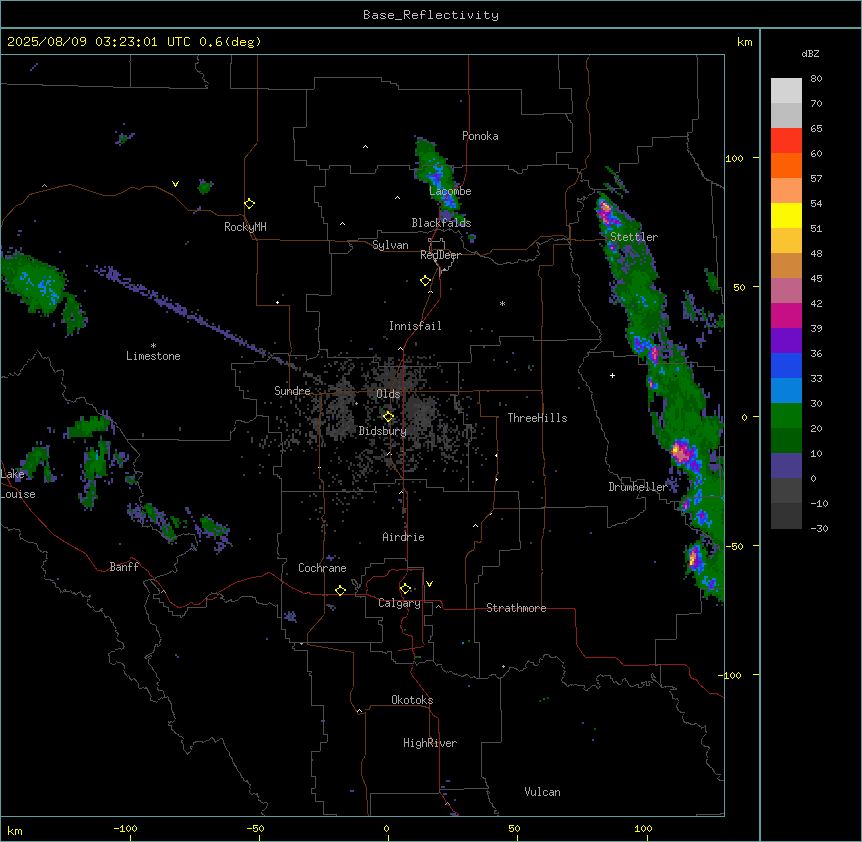The width and height of the screenshot is (862, 842).
Task: Click the HighRiver label
Action: click(430, 743)
